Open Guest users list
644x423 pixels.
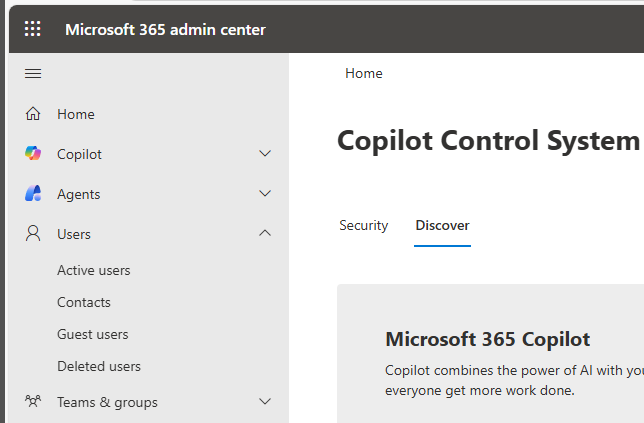(92, 334)
